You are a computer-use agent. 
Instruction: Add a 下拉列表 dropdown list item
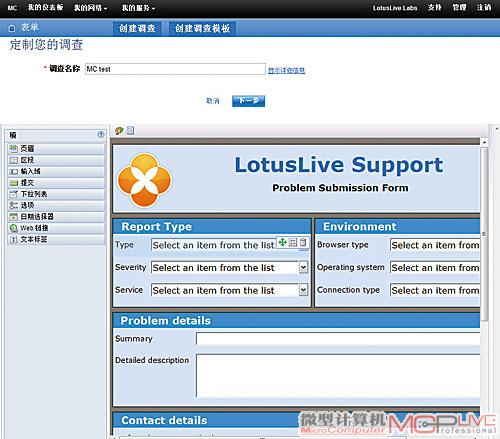pos(56,194)
